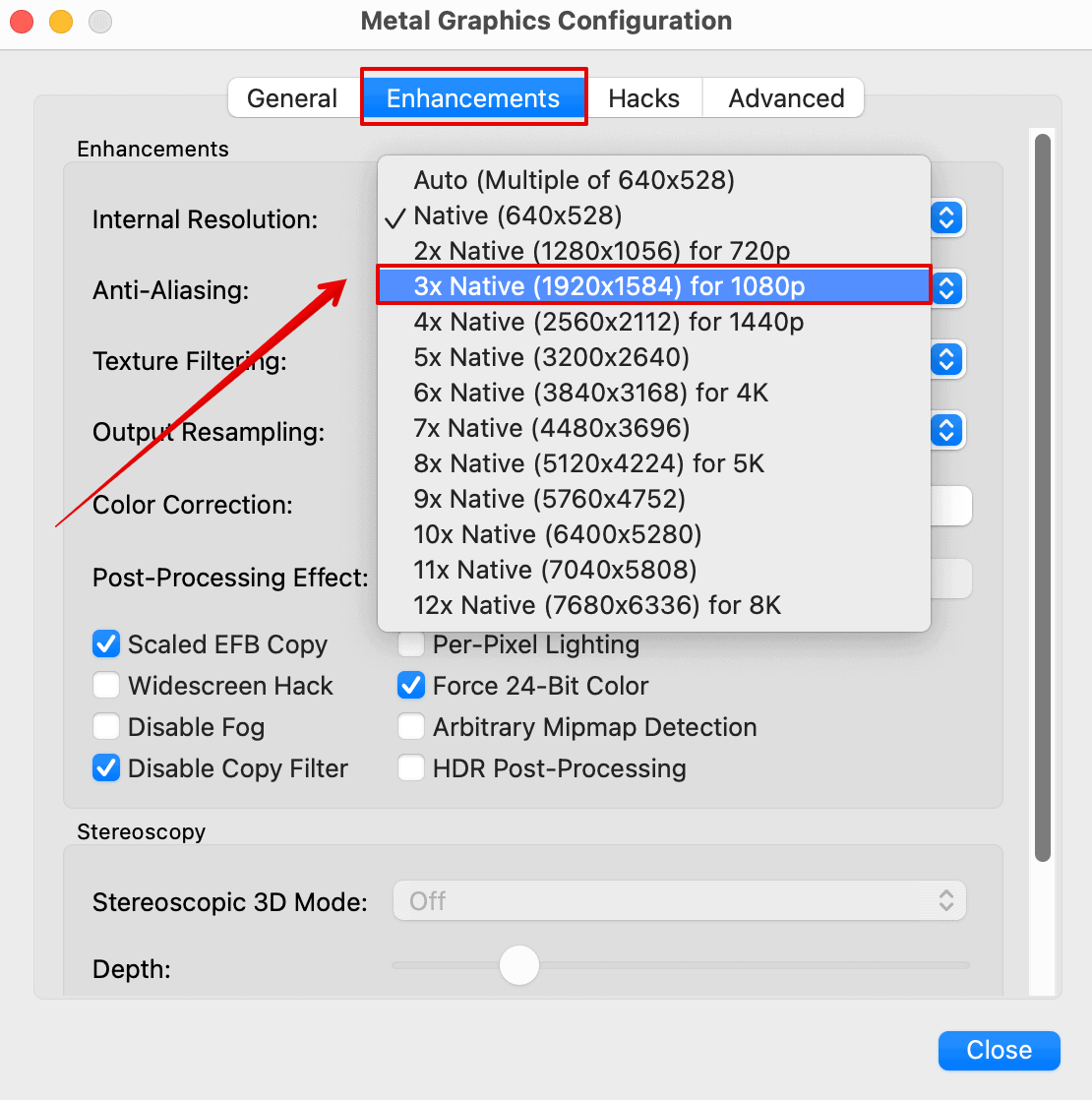
Task: Click the Close button
Action: coord(999,1050)
